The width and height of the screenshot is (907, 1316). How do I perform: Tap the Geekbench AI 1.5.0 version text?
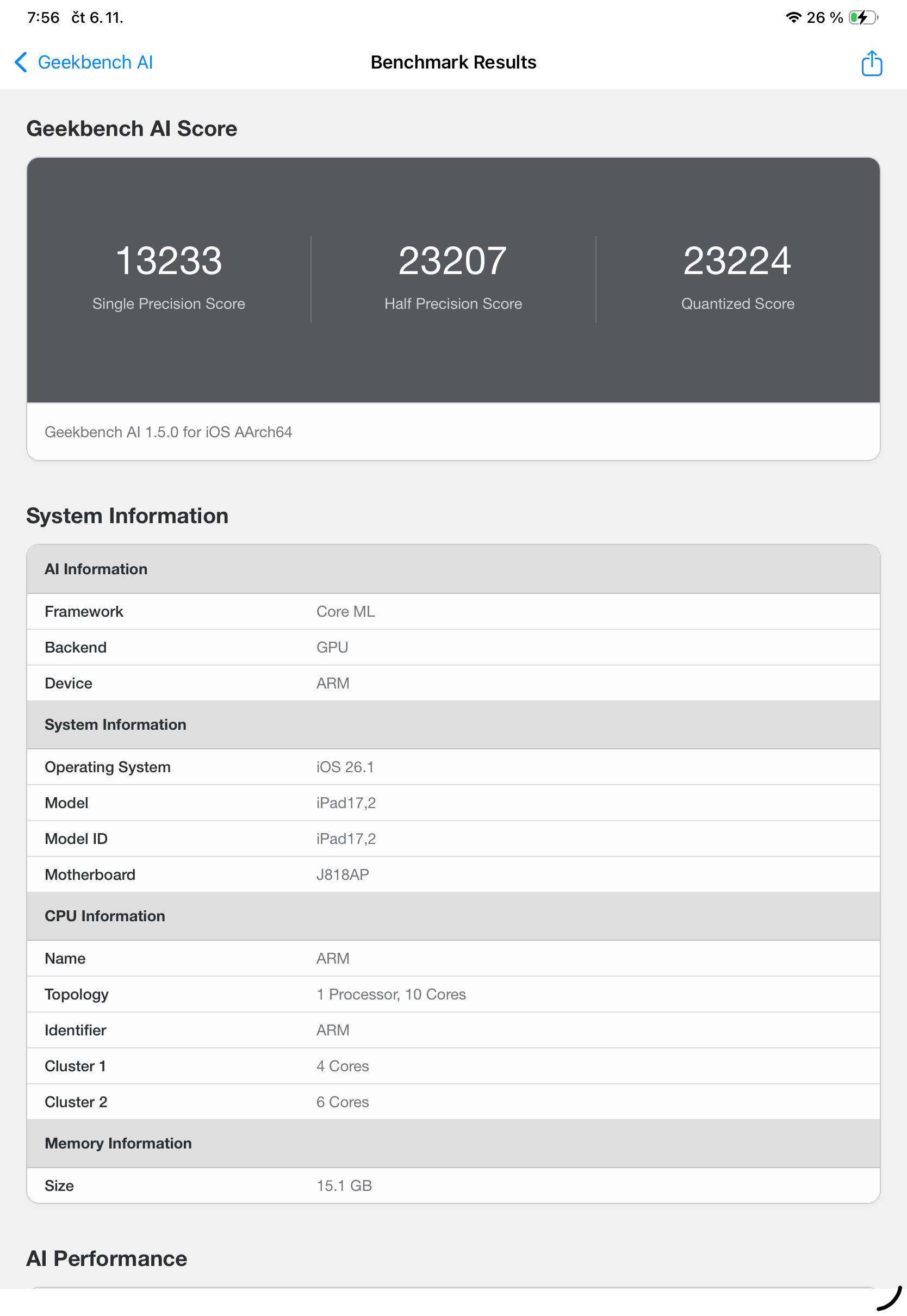click(168, 432)
